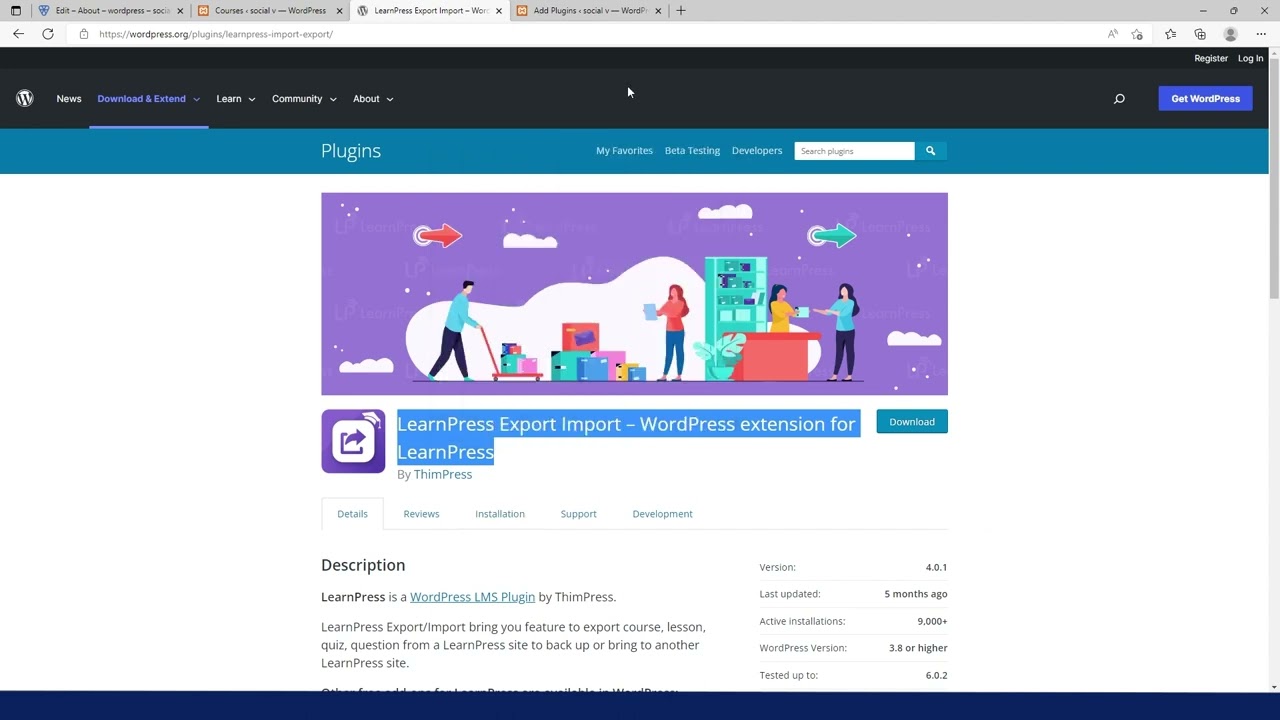Screen dimensions: 1280x720
Task: Close the Add Plugins tab
Action: coord(657,11)
